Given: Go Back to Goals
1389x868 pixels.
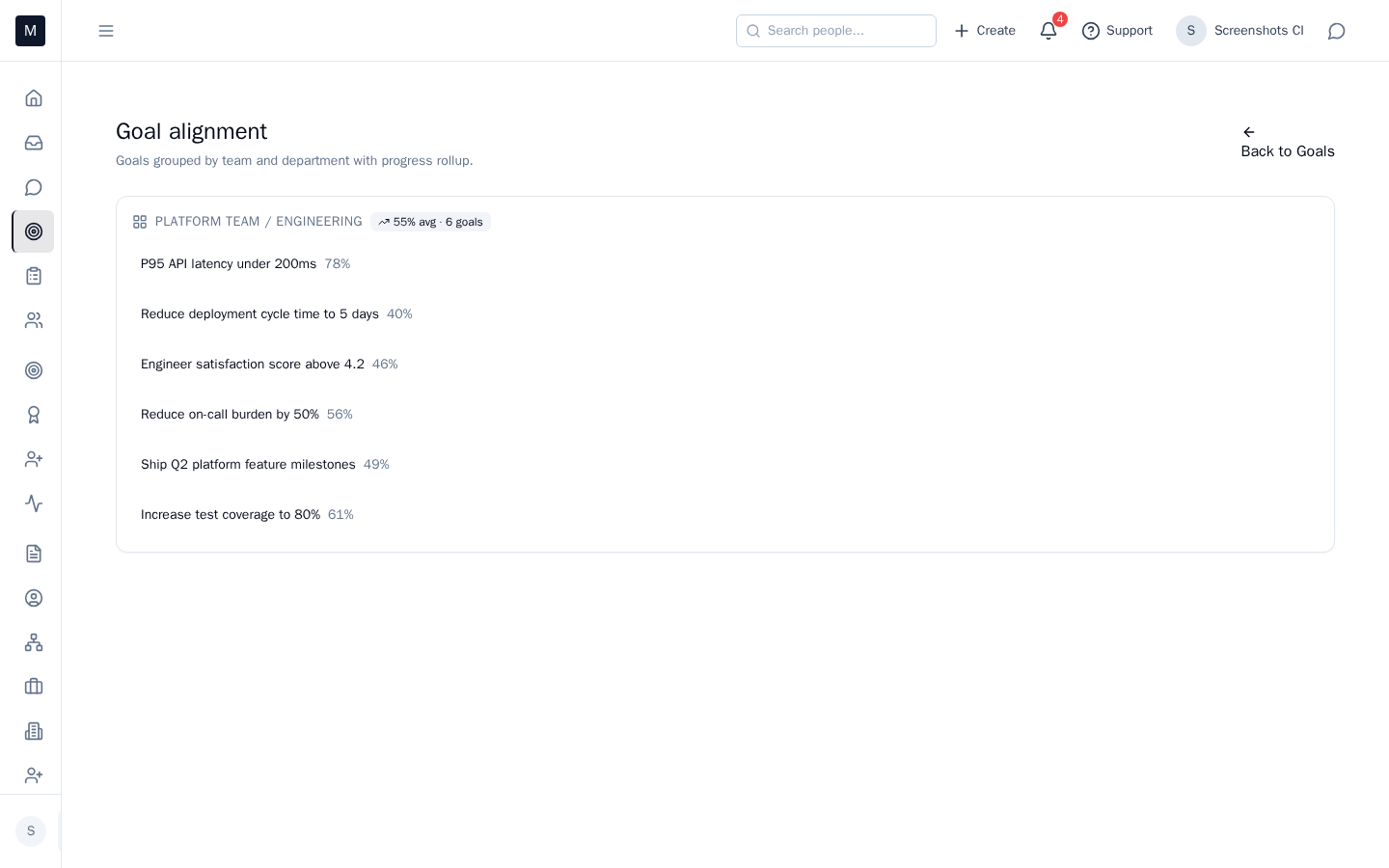Looking at the screenshot, I should point(1287,143).
